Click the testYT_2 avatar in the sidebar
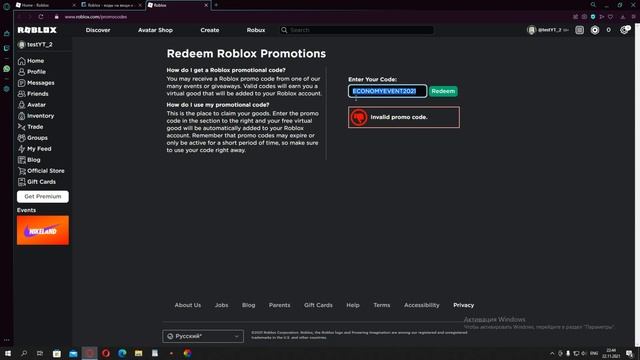This screenshot has width=640, height=360. (x=21, y=44)
